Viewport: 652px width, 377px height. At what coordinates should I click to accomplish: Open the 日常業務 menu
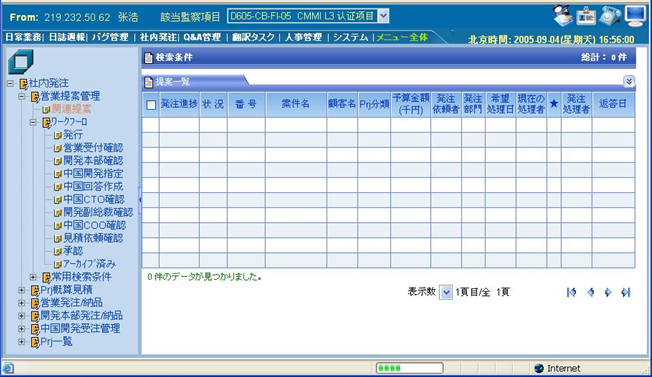tap(23, 37)
